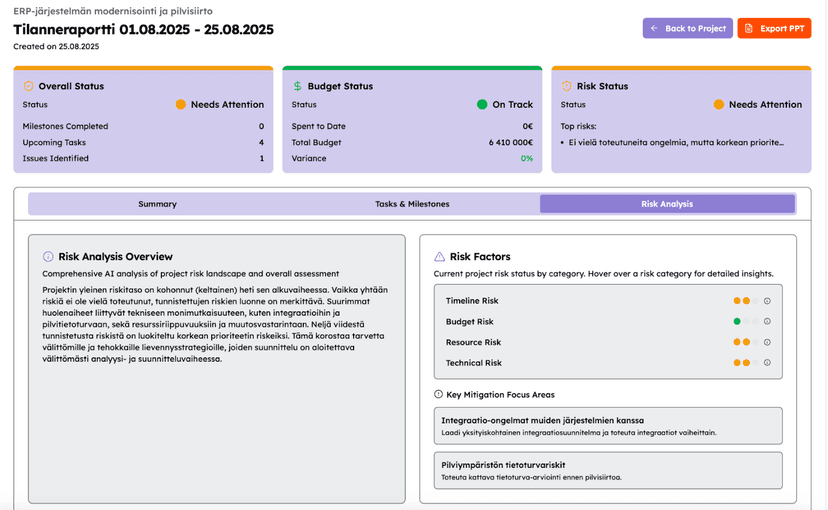
Task: Click the Budget Risk info icon
Action: (767, 322)
